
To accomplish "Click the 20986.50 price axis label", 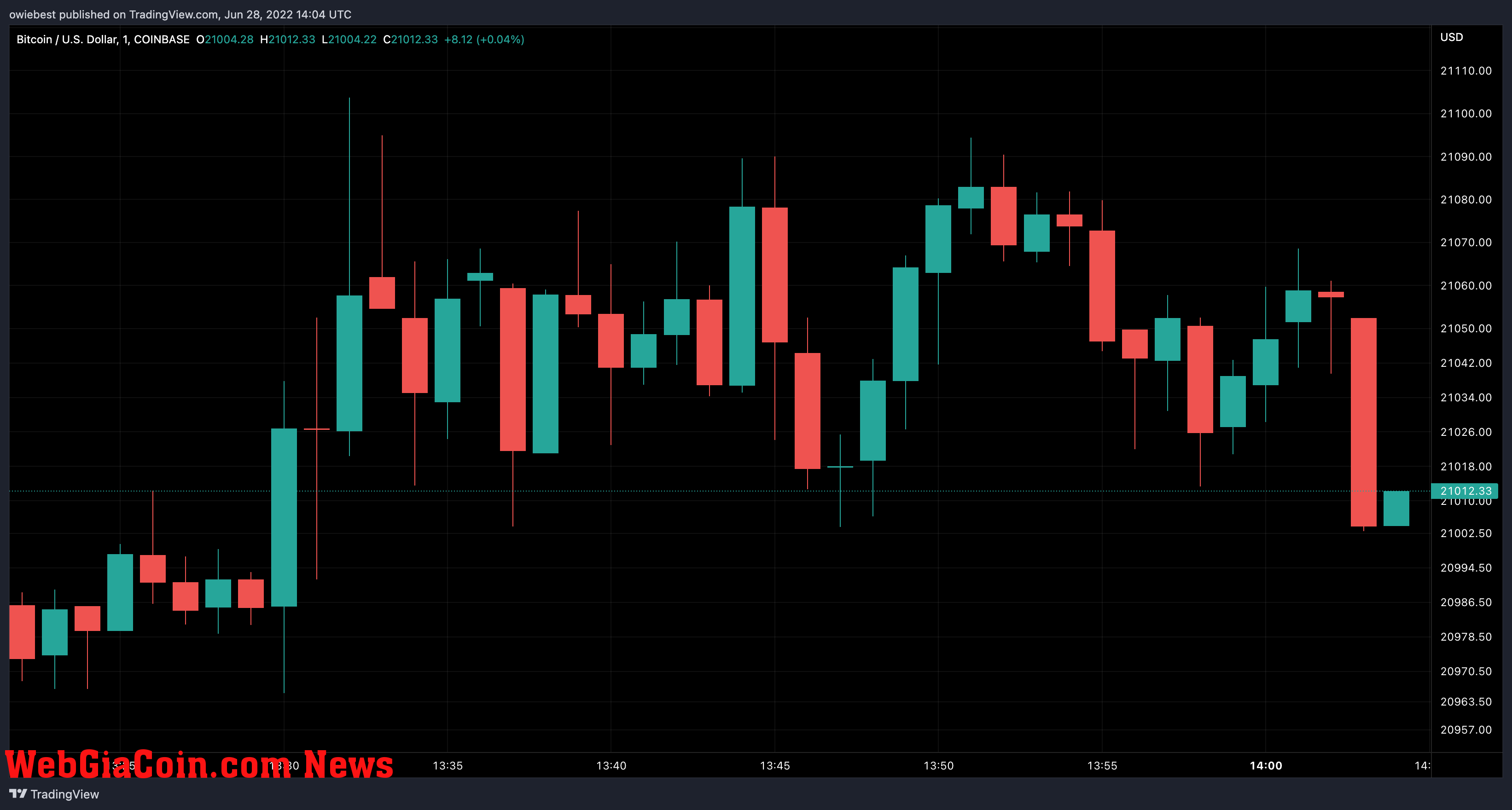I will pos(1465,602).
